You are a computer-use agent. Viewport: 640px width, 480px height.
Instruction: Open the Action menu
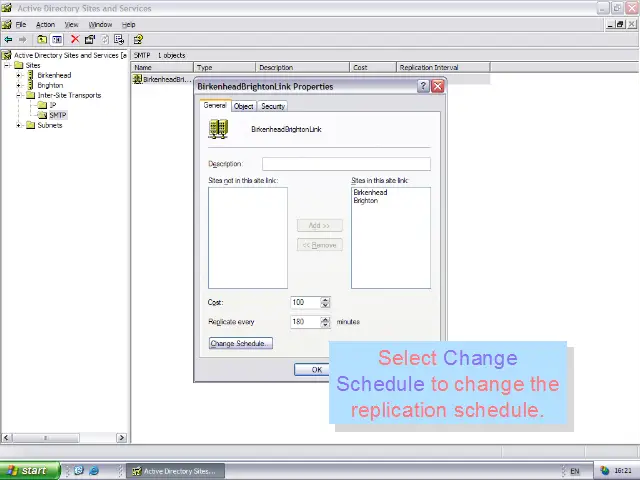[45, 24]
